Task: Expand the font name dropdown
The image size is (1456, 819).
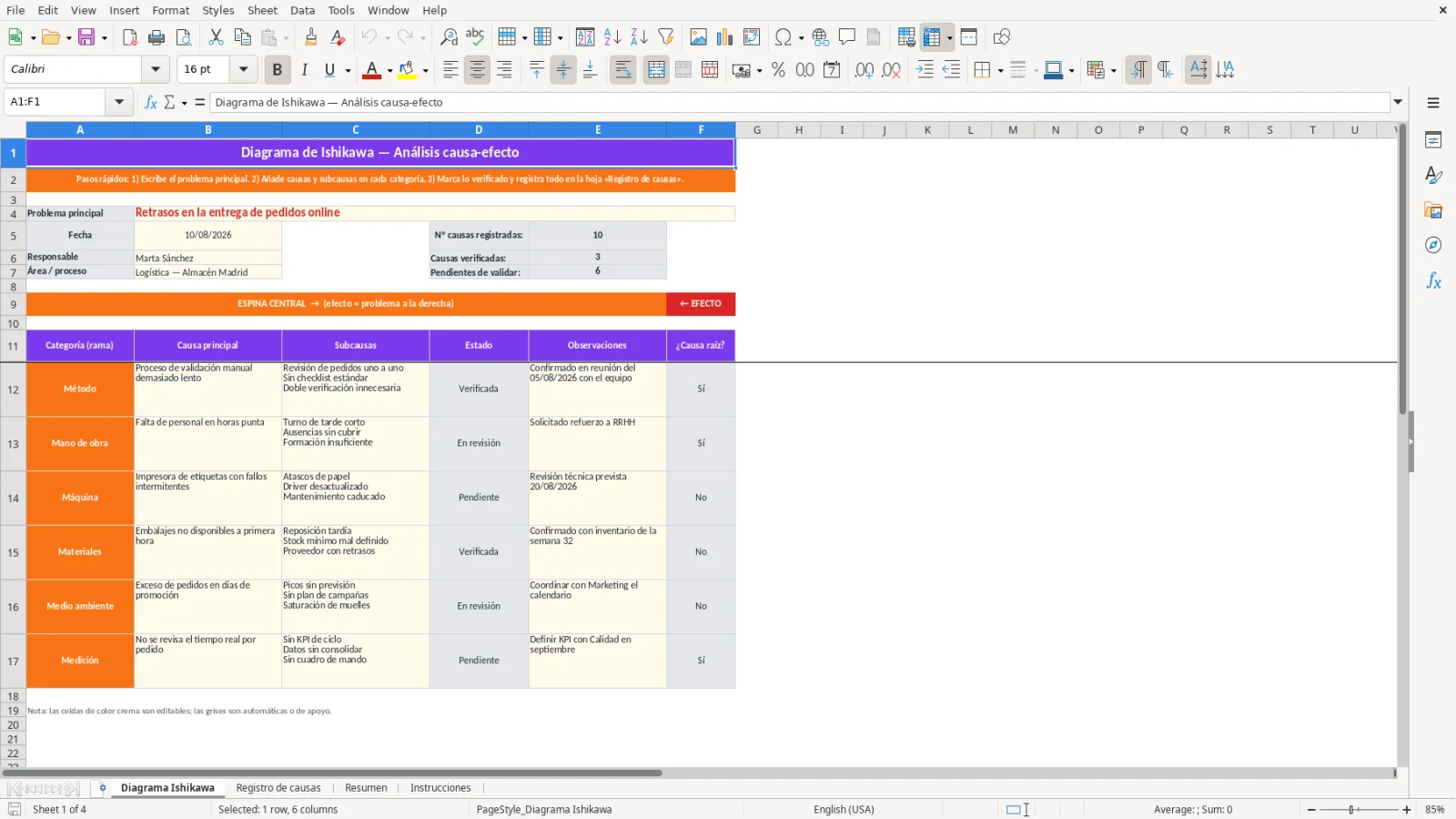Action: pos(156,69)
